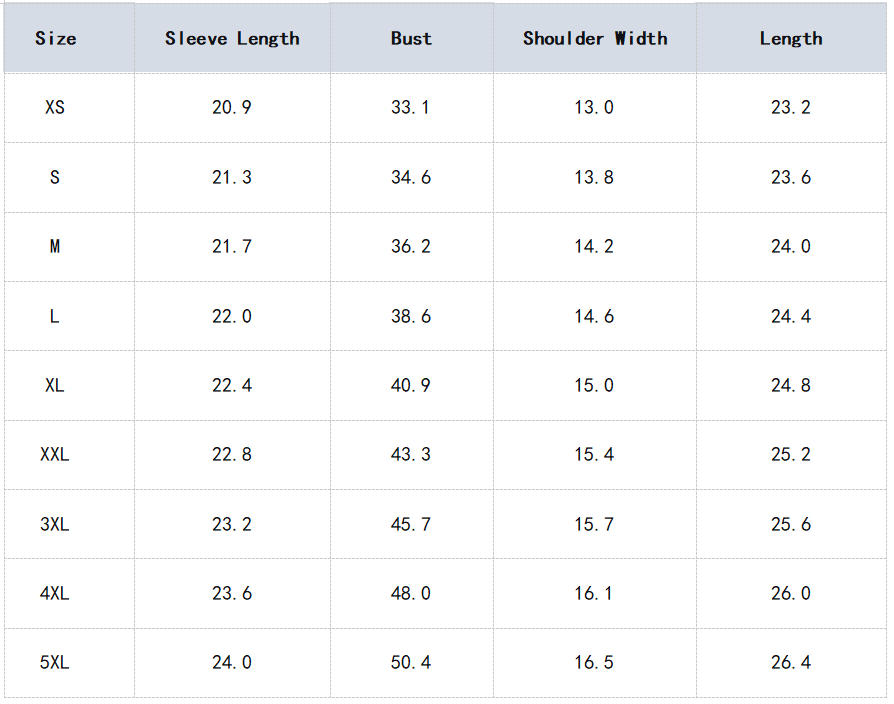Viewport: 894px width, 704px height.
Task: Select bust value 34.6
Action: pyautogui.click(x=411, y=177)
